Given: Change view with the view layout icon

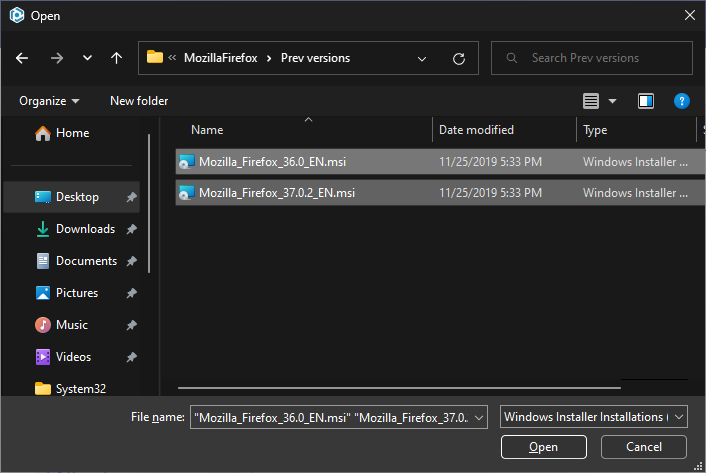Looking at the screenshot, I should point(591,101).
